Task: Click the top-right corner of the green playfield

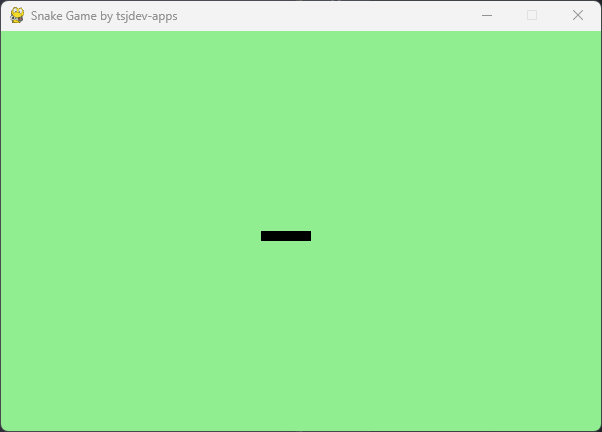Action: tap(596, 36)
